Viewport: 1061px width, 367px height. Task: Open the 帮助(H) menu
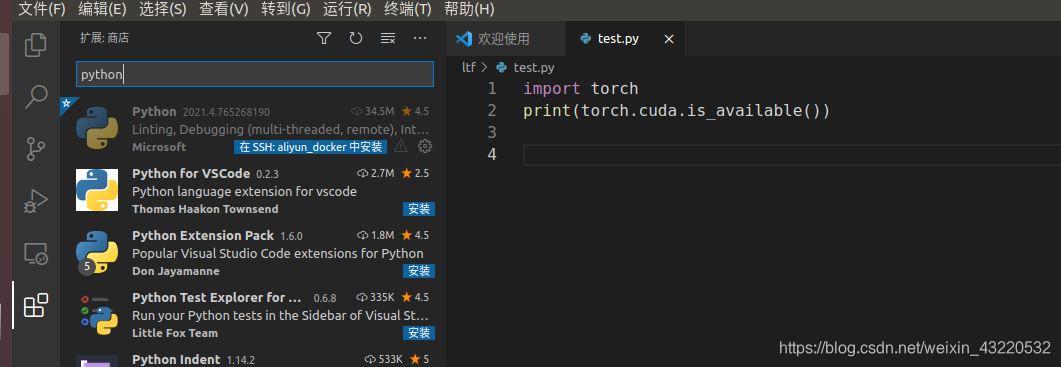point(469,9)
